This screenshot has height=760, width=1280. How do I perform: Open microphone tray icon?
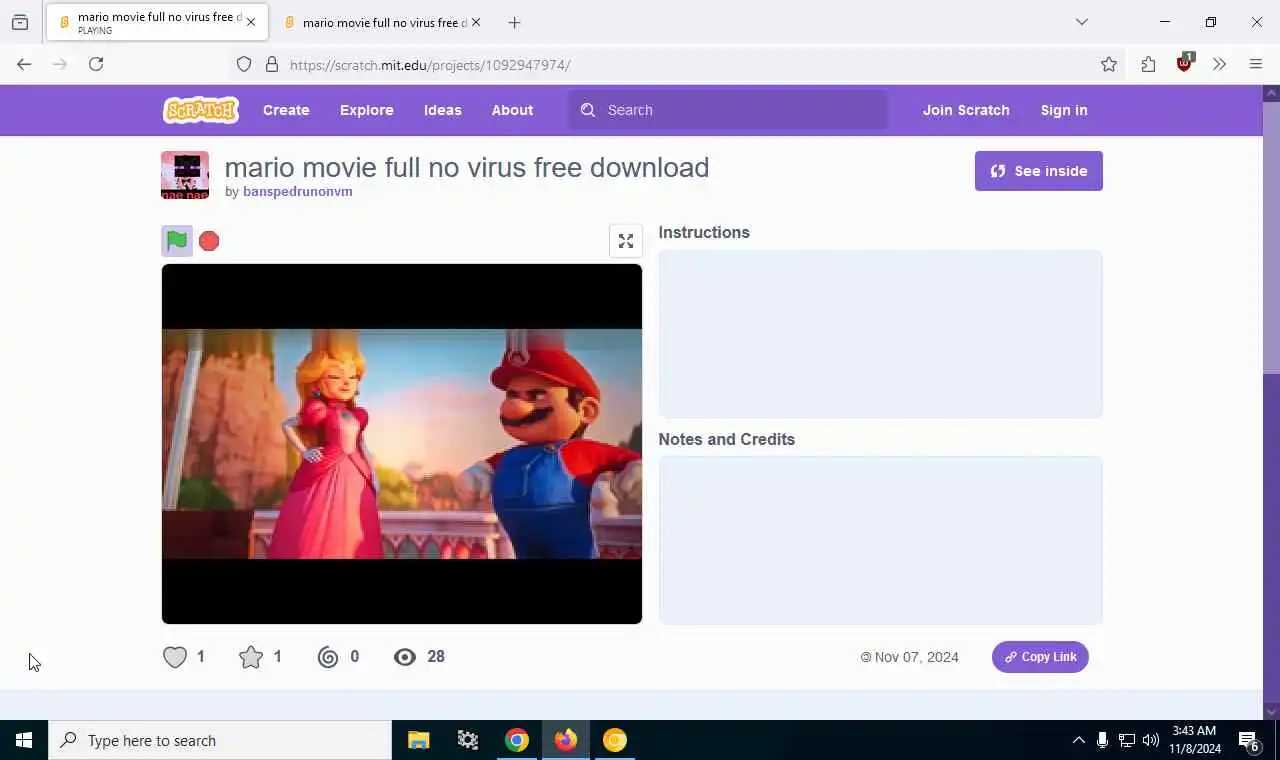[x=1102, y=740]
